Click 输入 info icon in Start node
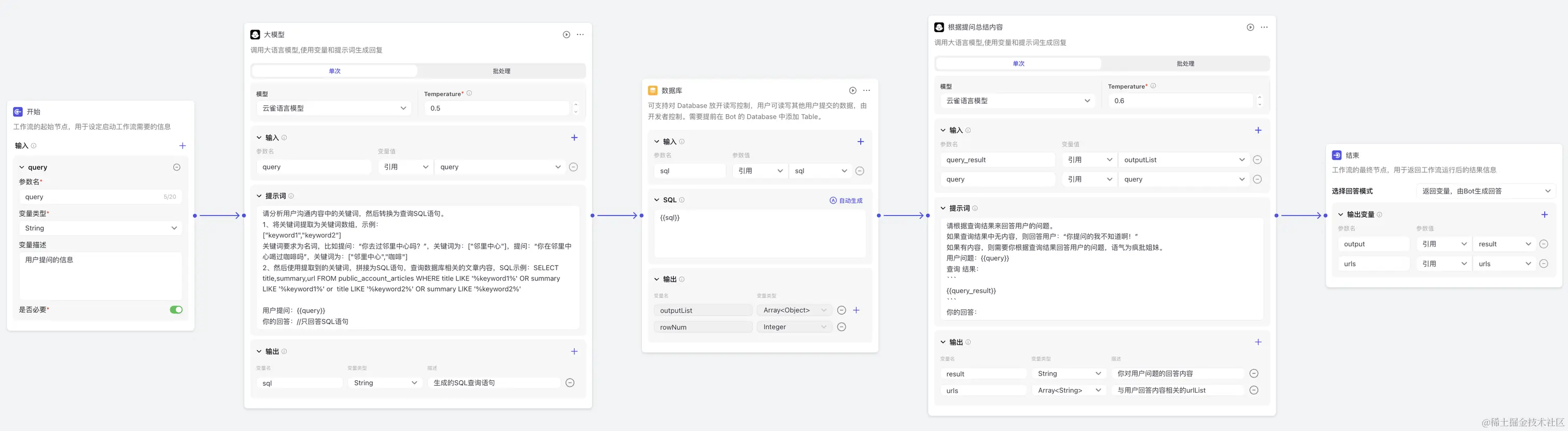Viewport: 1568px width, 431px height. pyautogui.click(x=34, y=146)
